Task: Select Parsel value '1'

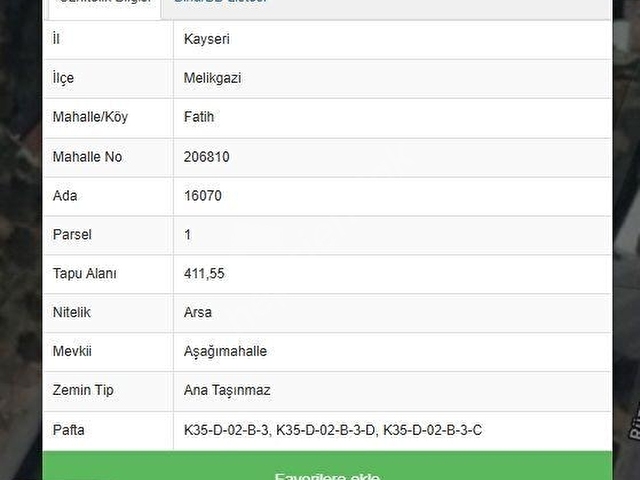Action: coord(187,235)
